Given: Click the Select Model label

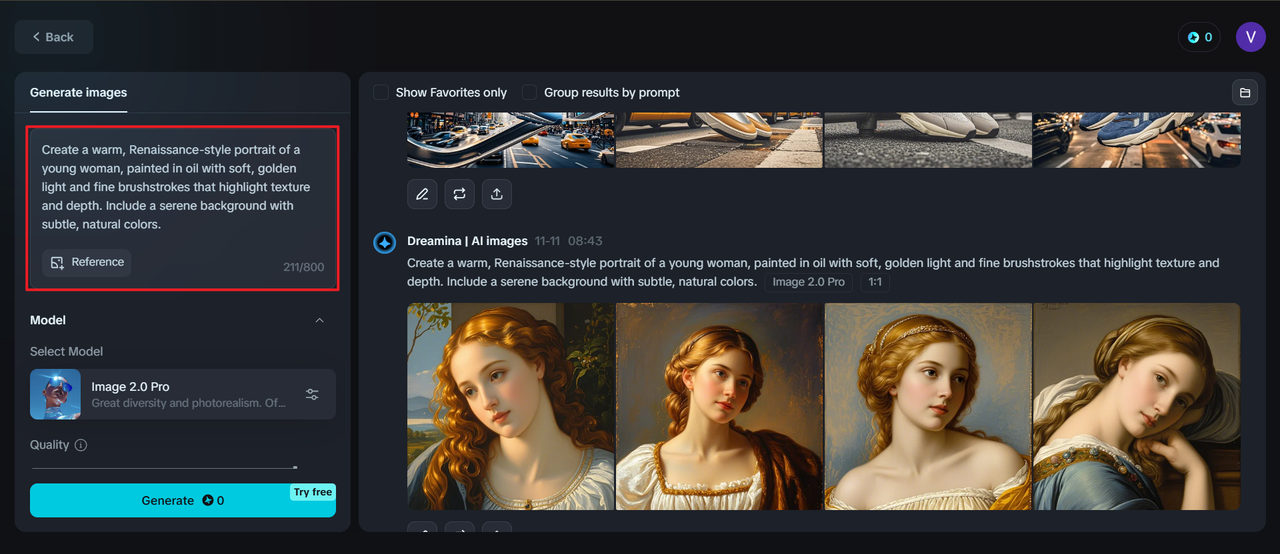Looking at the screenshot, I should 66,351.
